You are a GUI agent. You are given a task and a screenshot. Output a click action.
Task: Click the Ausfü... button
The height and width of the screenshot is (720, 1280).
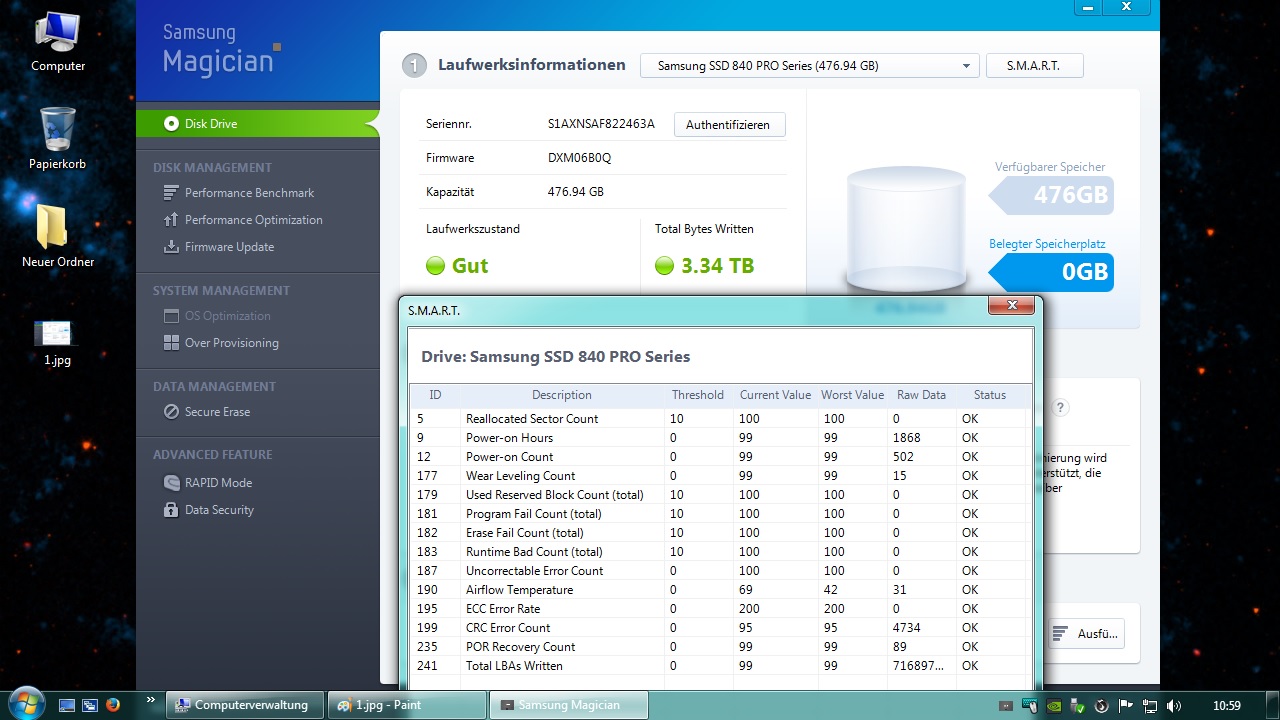[1086, 634]
